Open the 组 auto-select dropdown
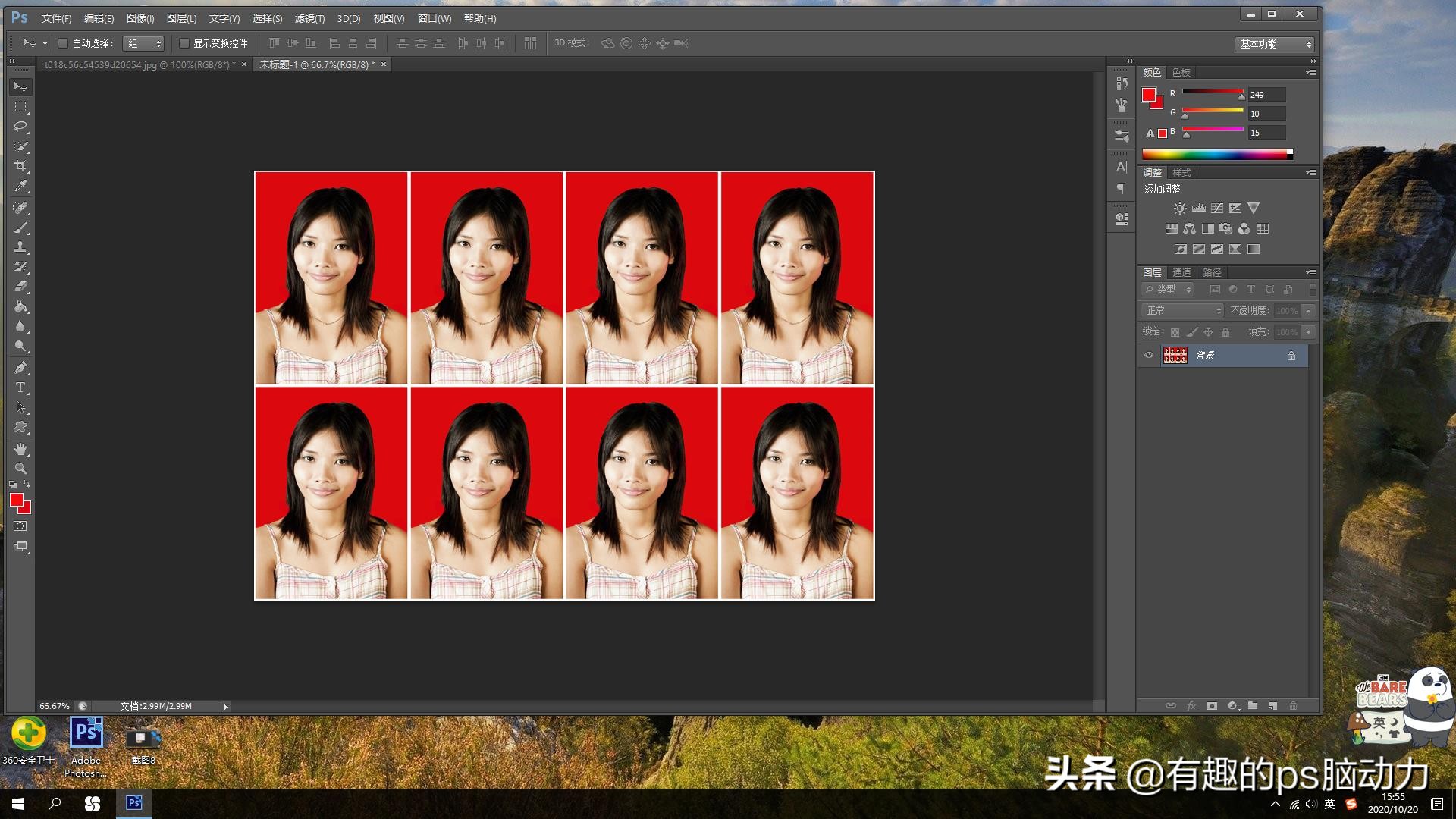Screen dimensions: 1456x819 pos(143,43)
